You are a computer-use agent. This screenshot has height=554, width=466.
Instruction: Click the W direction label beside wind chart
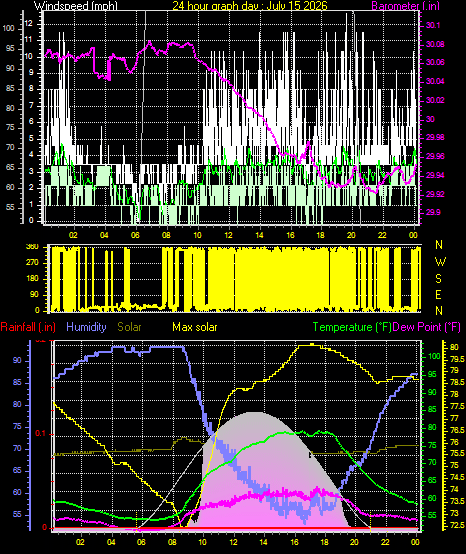point(440,262)
